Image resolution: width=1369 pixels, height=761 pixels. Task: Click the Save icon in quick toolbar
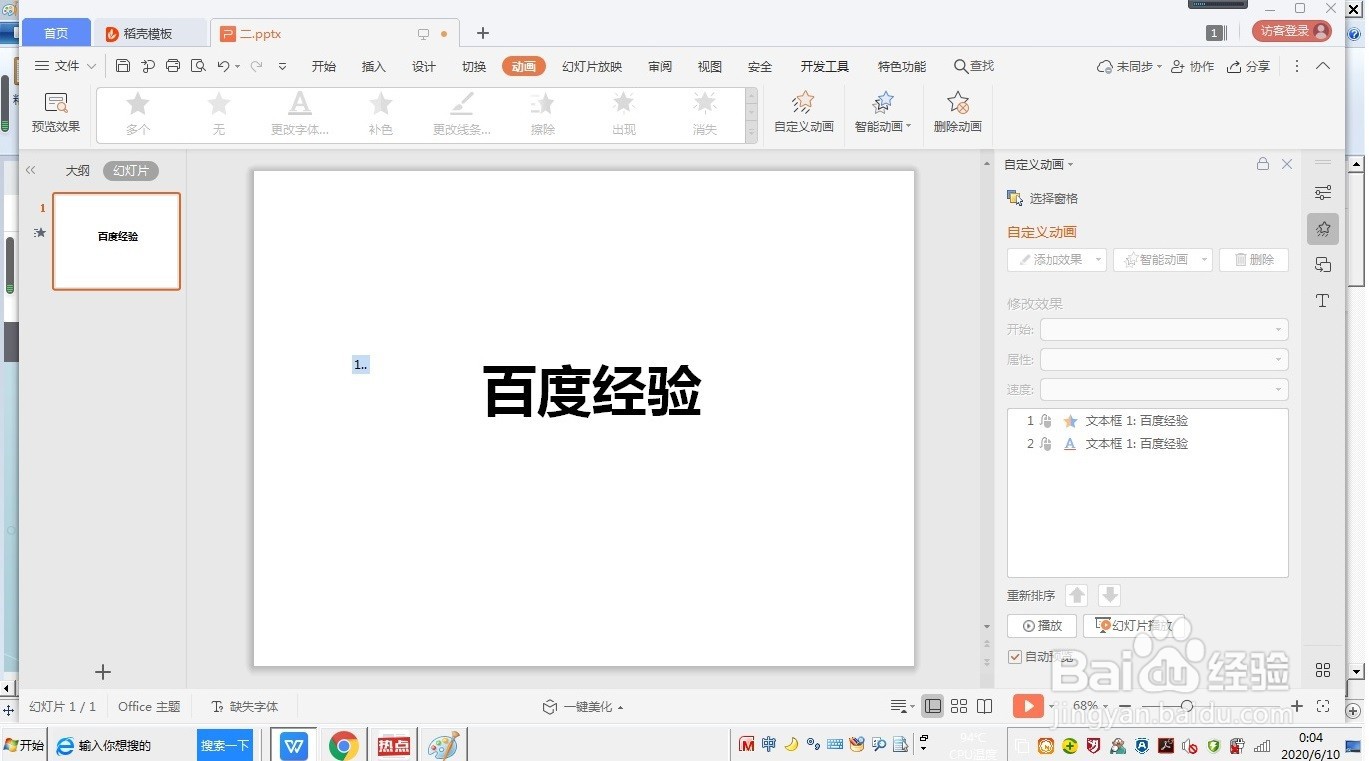coord(123,66)
